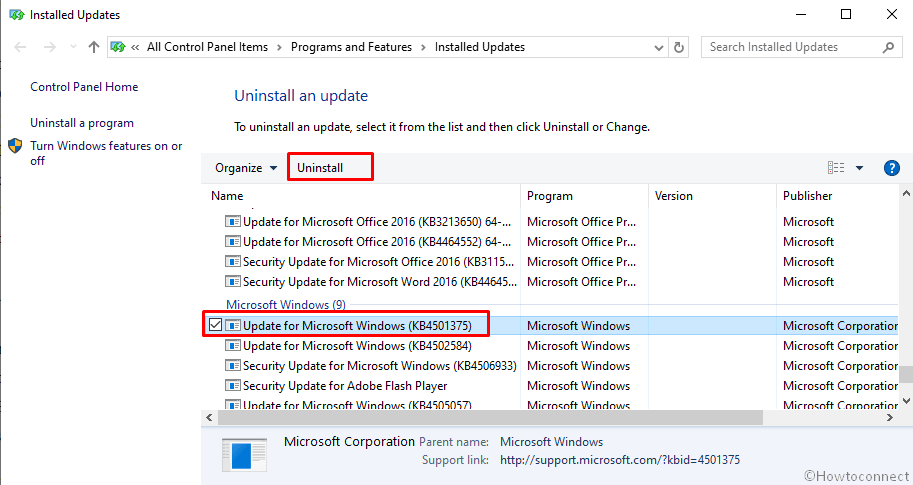Collapse the Microsoft Windows (9) group

click(x=286, y=305)
